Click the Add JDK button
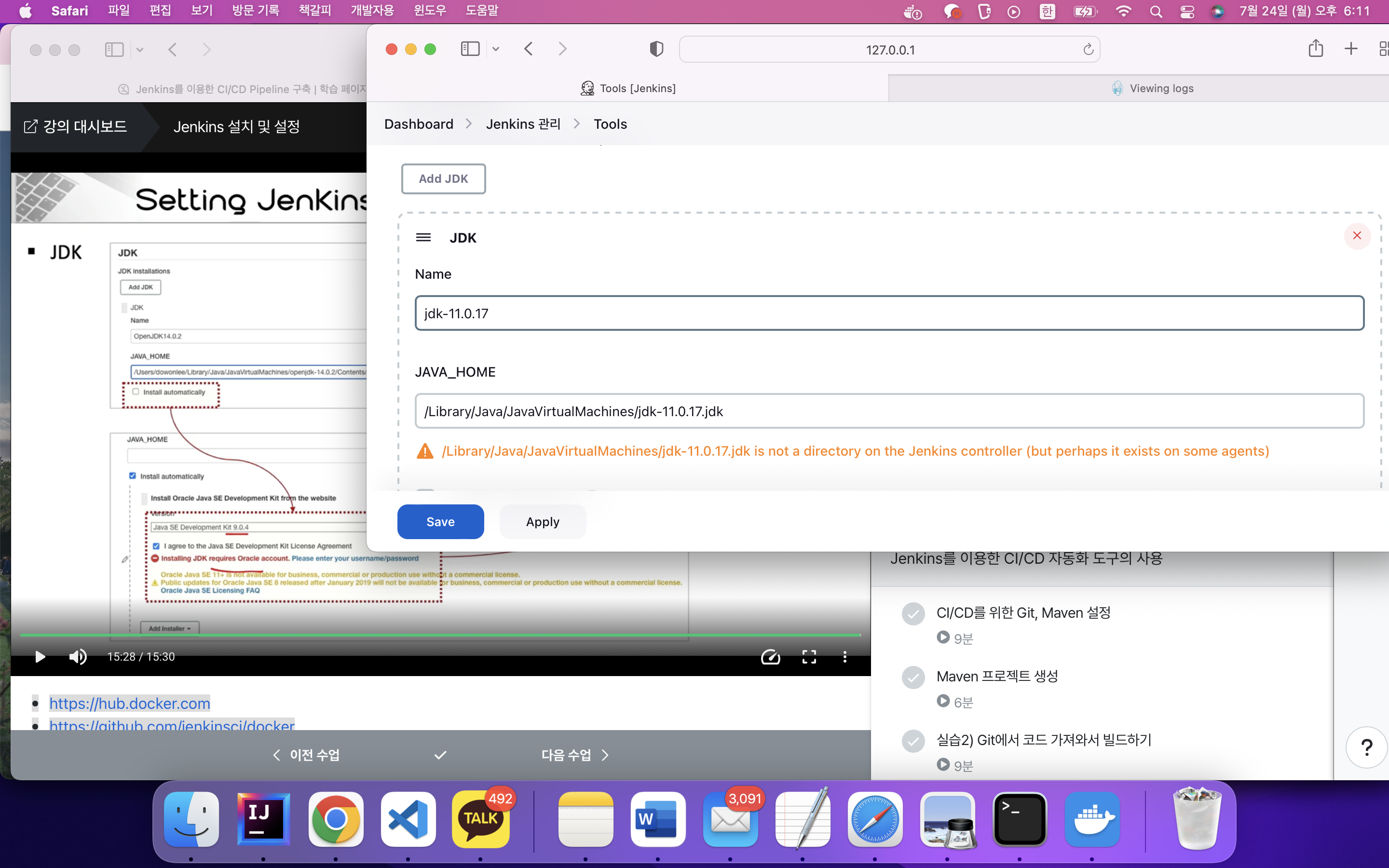The image size is (1389, 868). pos(443,178)
